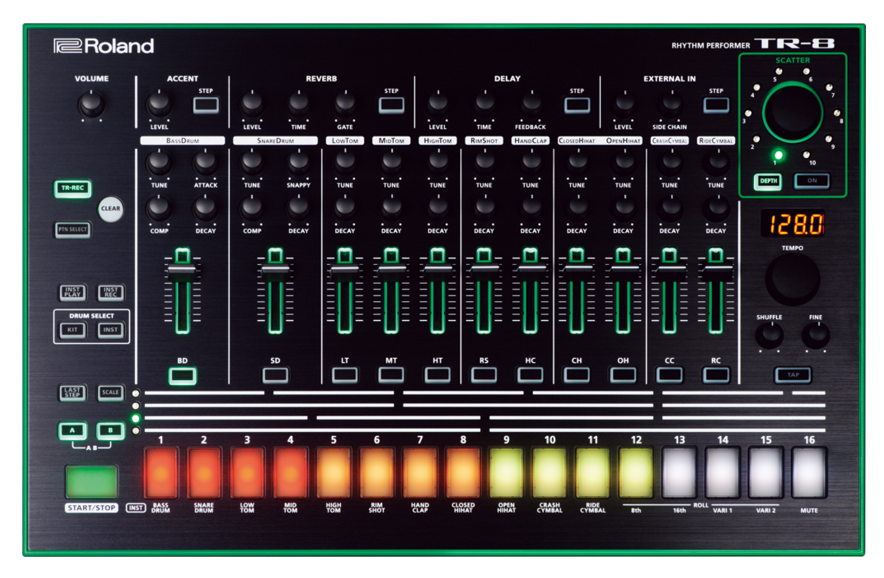Click the External In SIDE CHAIN knob
The height and width of the screenshot is (578, 884).
(670, 104)
